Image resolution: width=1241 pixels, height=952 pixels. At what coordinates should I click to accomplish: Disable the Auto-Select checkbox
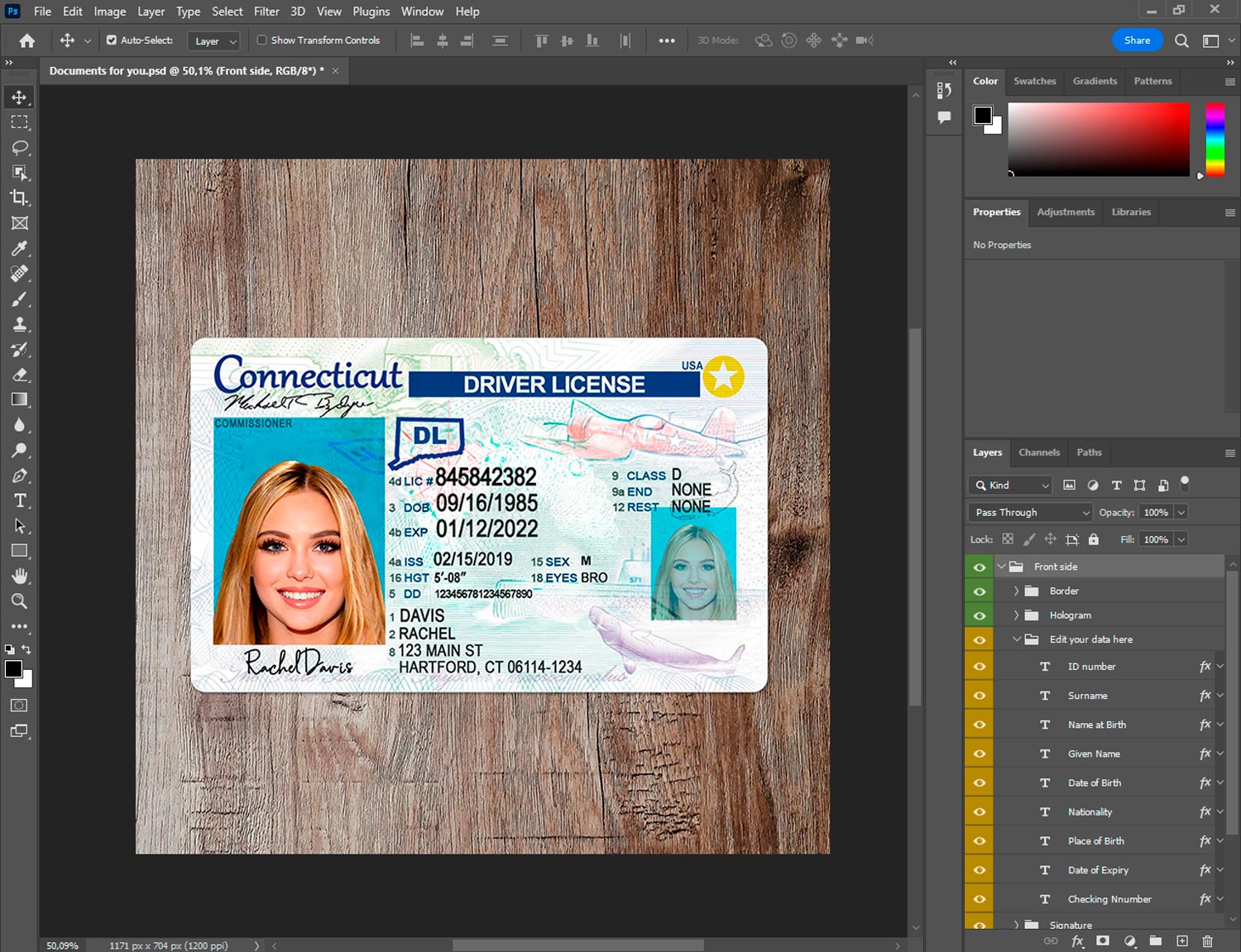[112, 40]
